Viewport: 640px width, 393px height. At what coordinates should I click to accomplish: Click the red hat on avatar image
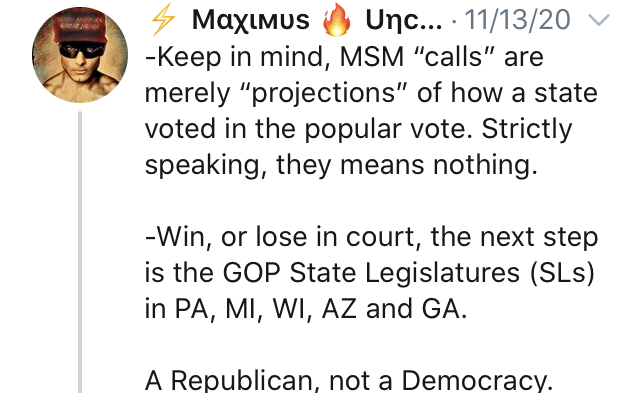coord(80,26)
